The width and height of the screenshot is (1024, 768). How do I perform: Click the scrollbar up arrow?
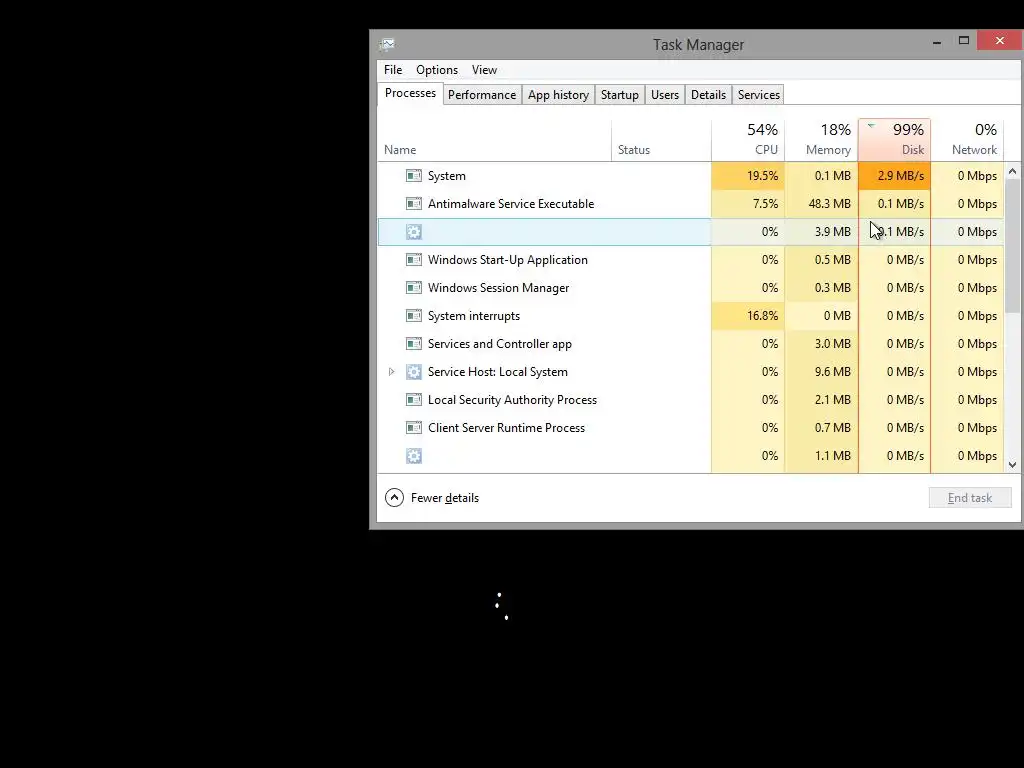pos(1012,172)
